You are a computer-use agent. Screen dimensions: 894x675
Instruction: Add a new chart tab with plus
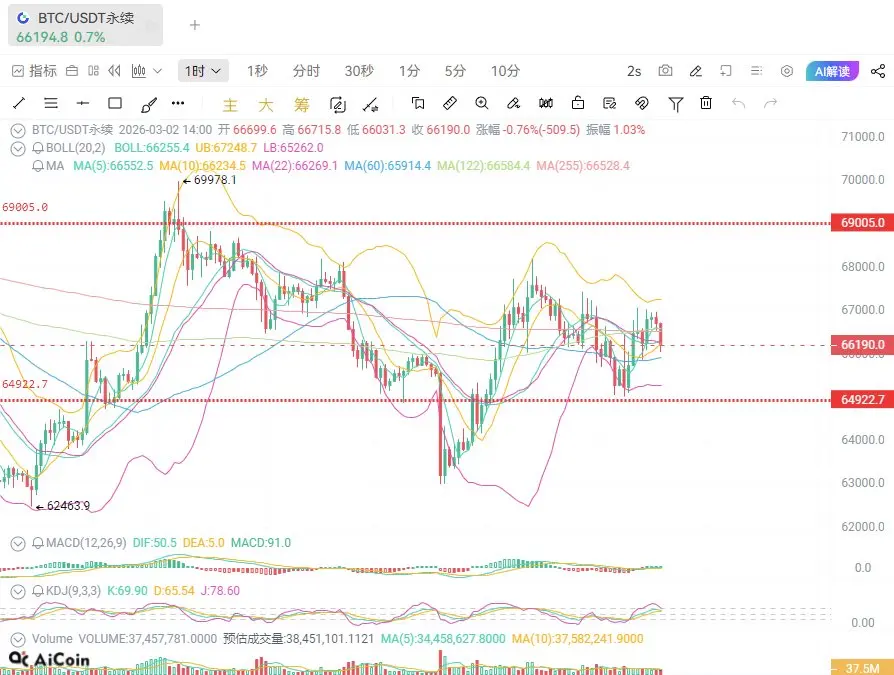[x=195, y=25]
